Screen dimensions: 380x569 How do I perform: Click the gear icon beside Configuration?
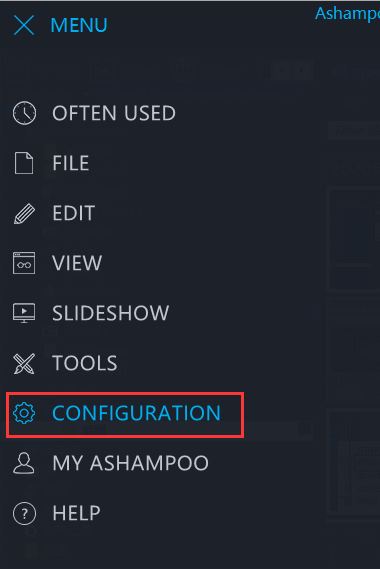coord(24,413)
